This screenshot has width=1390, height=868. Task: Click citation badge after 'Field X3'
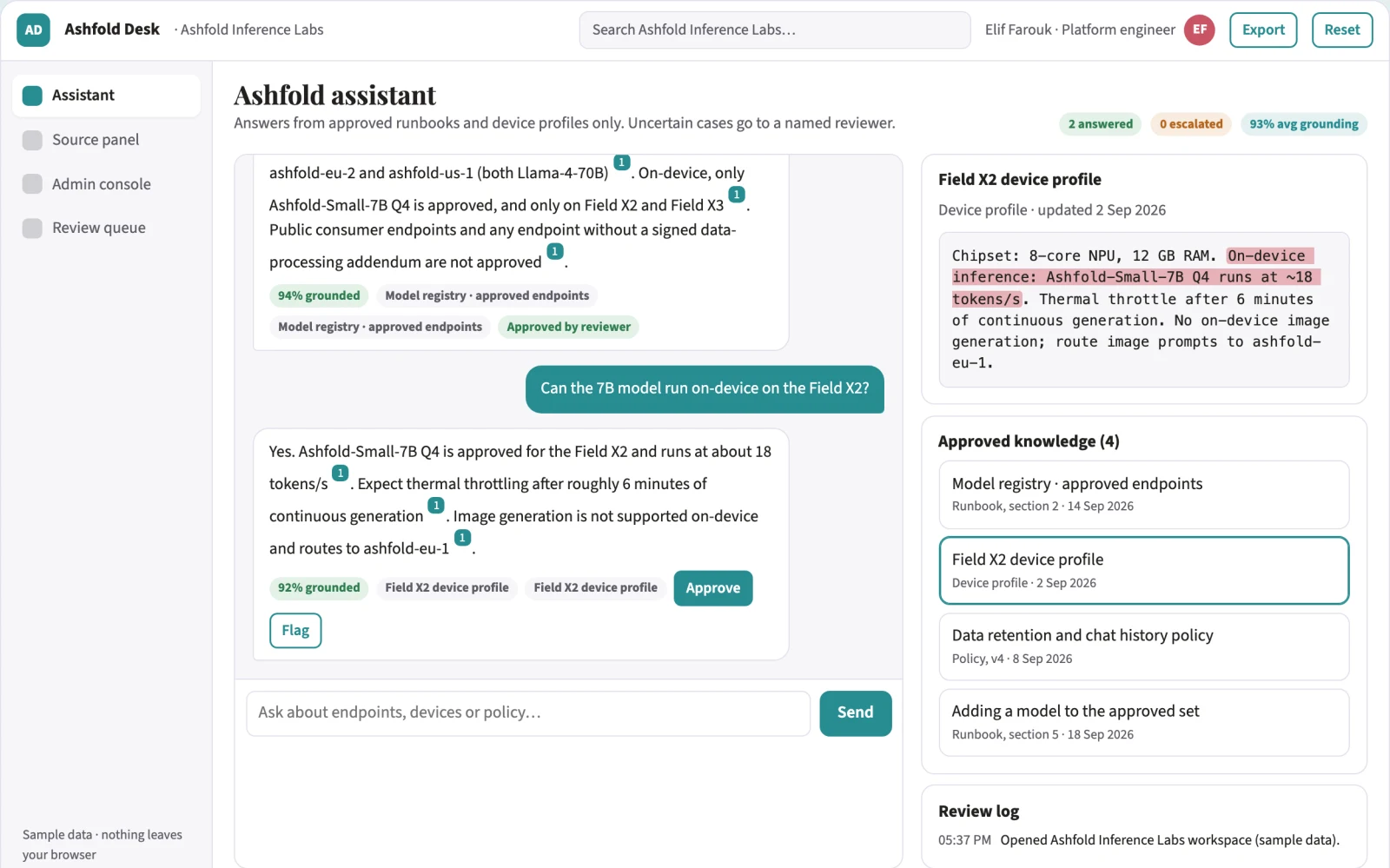737,195
